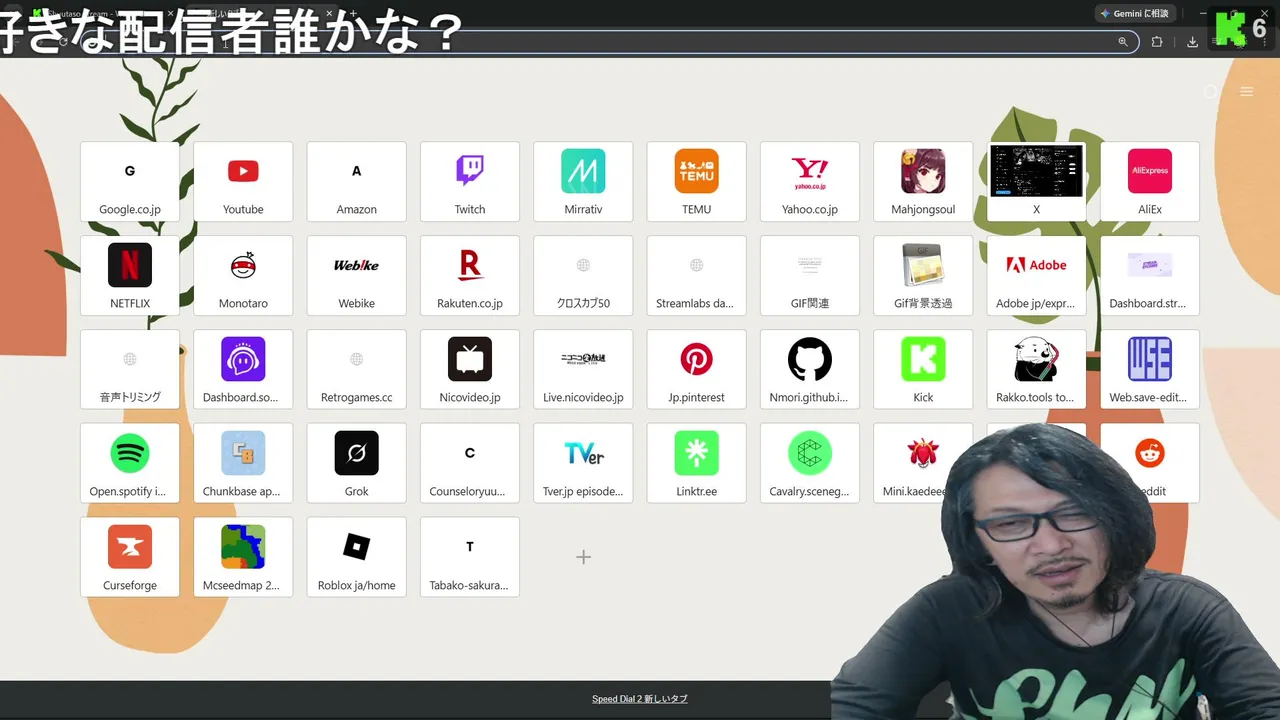Open the browser downloads icon

[1192, 42]
